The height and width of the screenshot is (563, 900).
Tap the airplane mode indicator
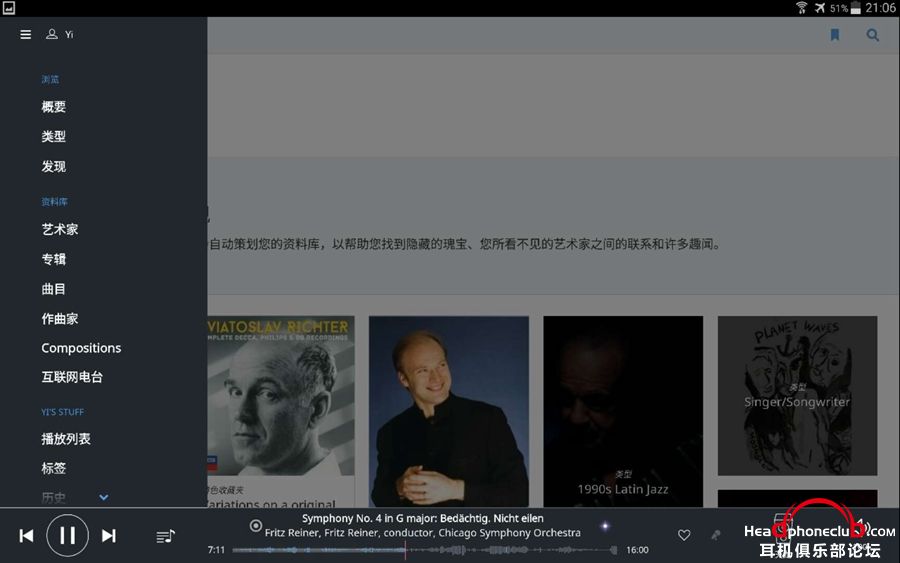point(820,8)
